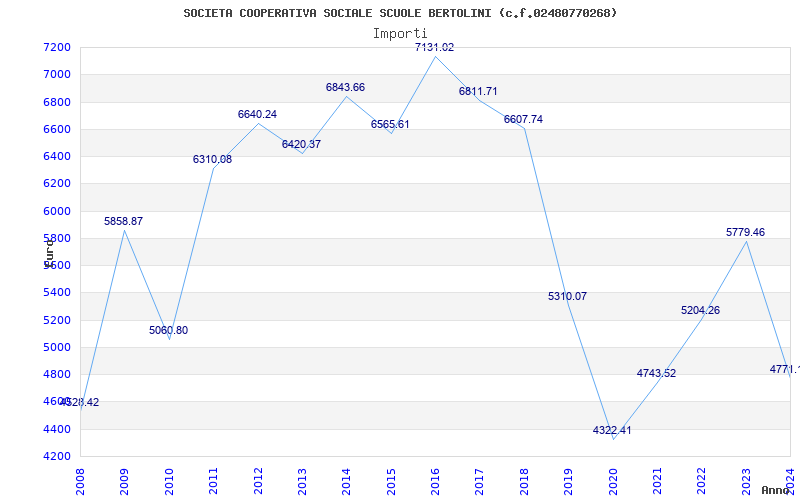Select the 5310.07 data label
Image resolution: width=800 pixels, height=500 pixels.
pyautogui.click(x=567, y=296)
